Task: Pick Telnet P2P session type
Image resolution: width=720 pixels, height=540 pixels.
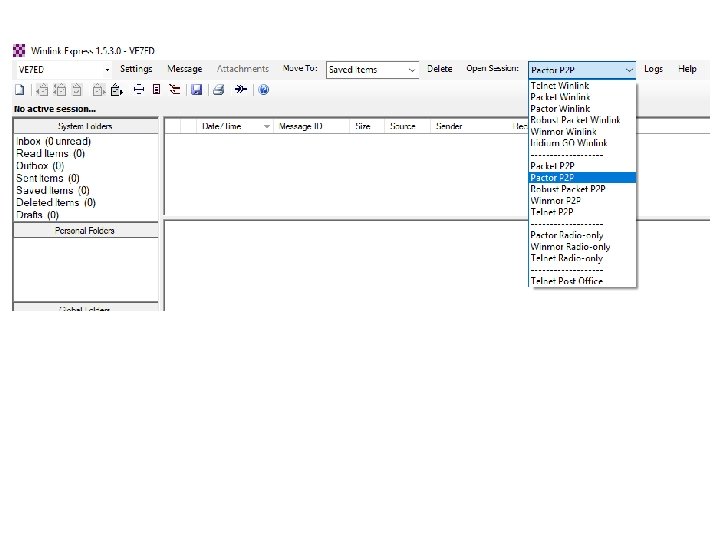Action: click(x=582, y=212)
